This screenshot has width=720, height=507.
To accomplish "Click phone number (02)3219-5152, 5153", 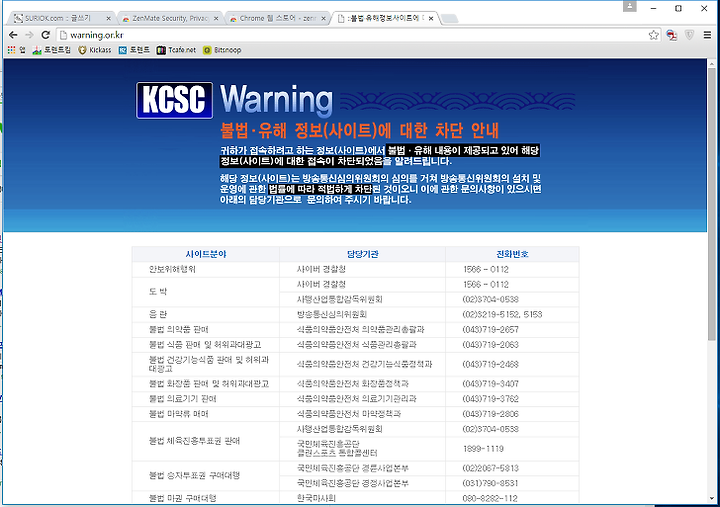I will (x=502, y=314).
